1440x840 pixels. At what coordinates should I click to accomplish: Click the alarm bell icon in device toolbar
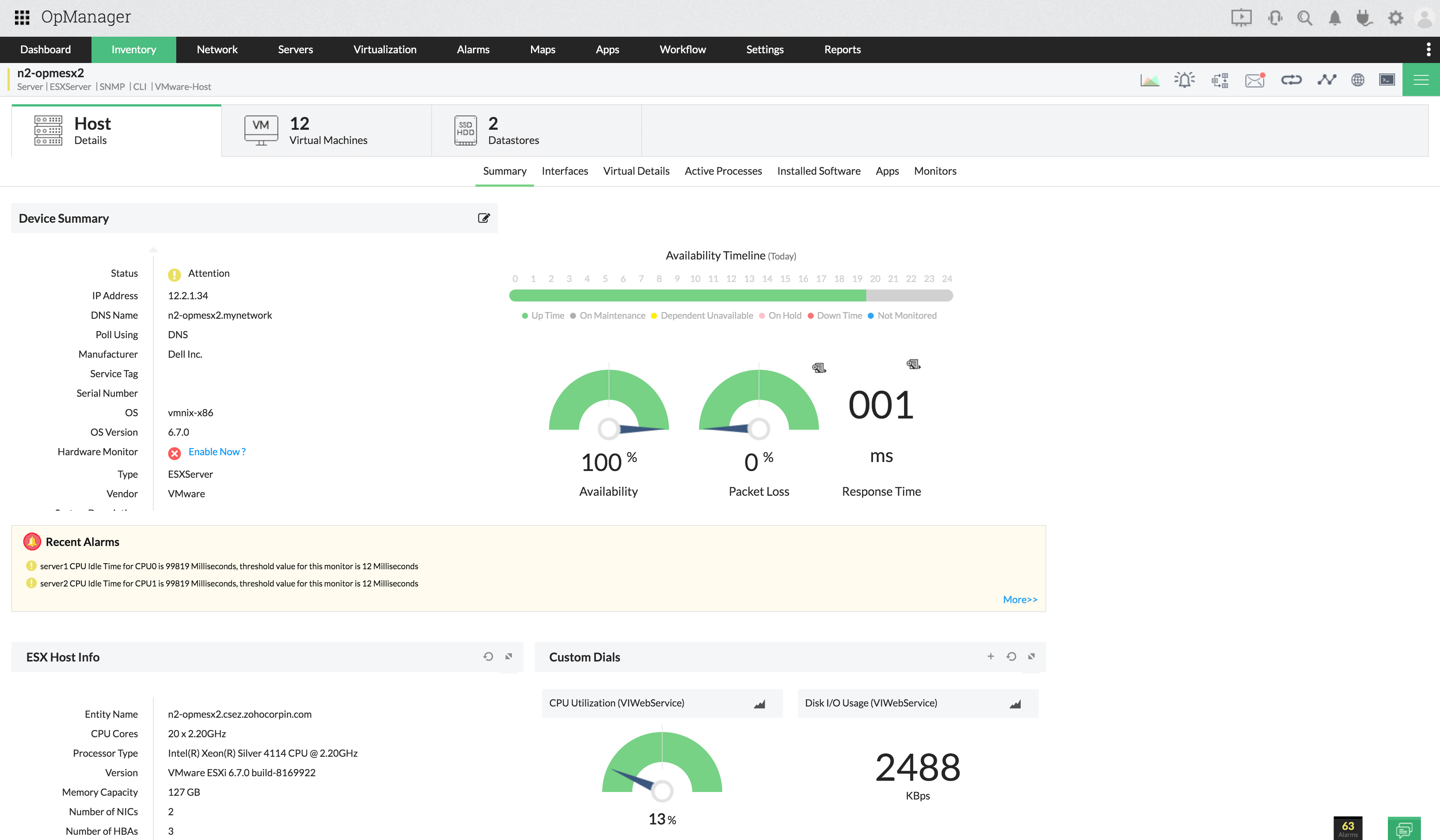1184,80
